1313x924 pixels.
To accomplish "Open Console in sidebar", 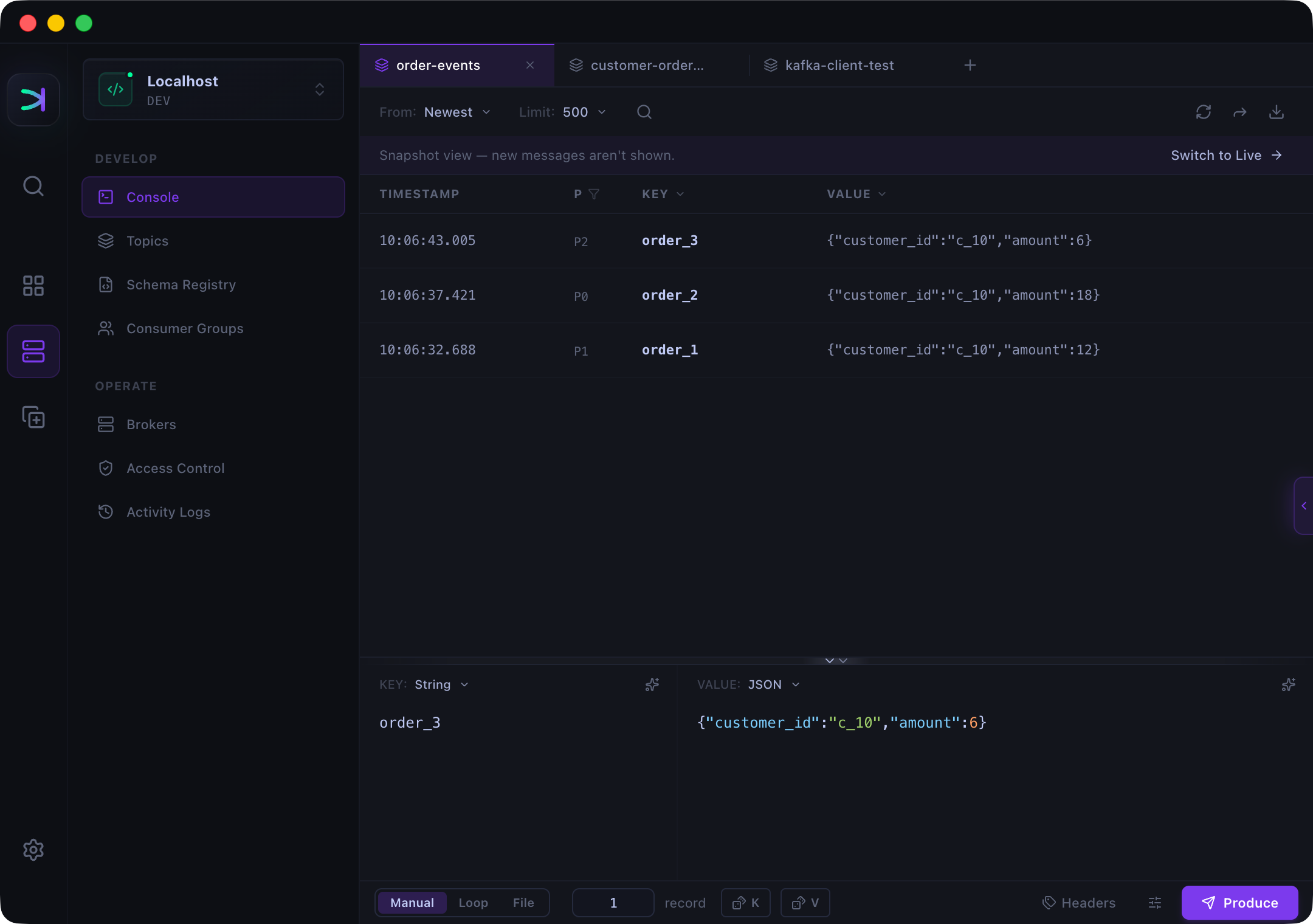I will tap(213, 197).
